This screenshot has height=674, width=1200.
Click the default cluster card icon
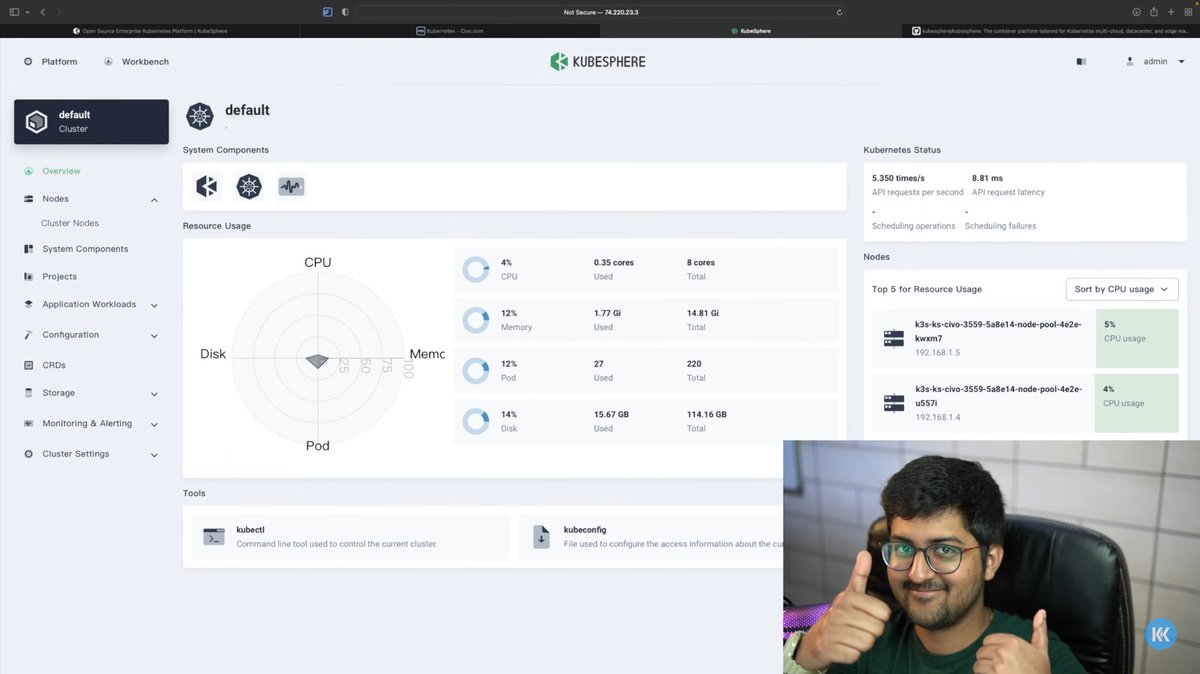[37, 122]
